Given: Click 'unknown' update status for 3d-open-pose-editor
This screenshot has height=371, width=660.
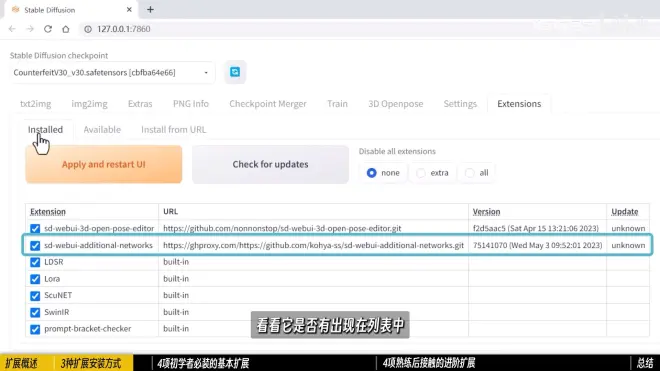Looking at the screenshot, I should pos(628,228).
